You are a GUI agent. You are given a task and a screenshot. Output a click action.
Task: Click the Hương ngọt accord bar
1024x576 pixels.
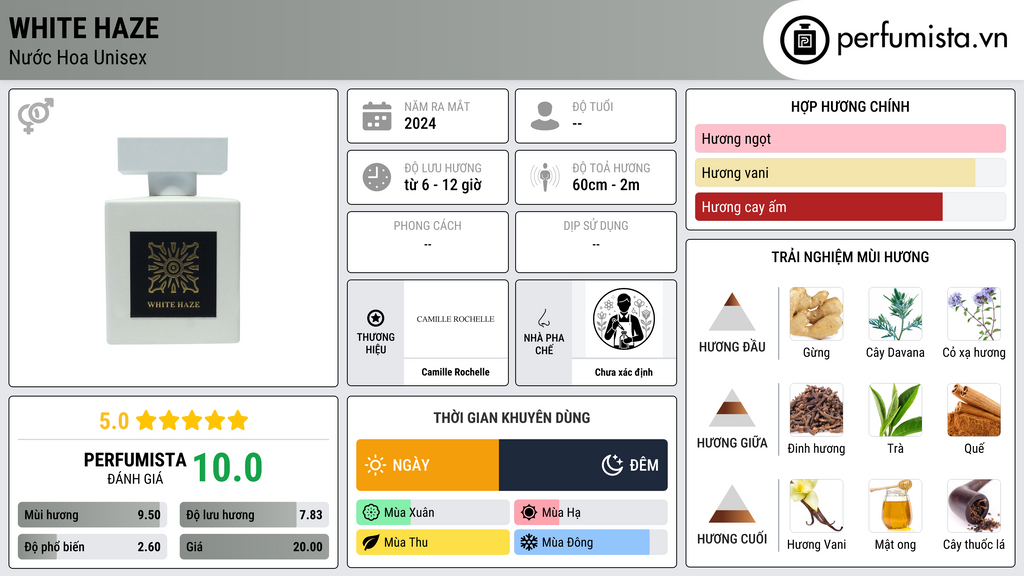tap(850, 138)
